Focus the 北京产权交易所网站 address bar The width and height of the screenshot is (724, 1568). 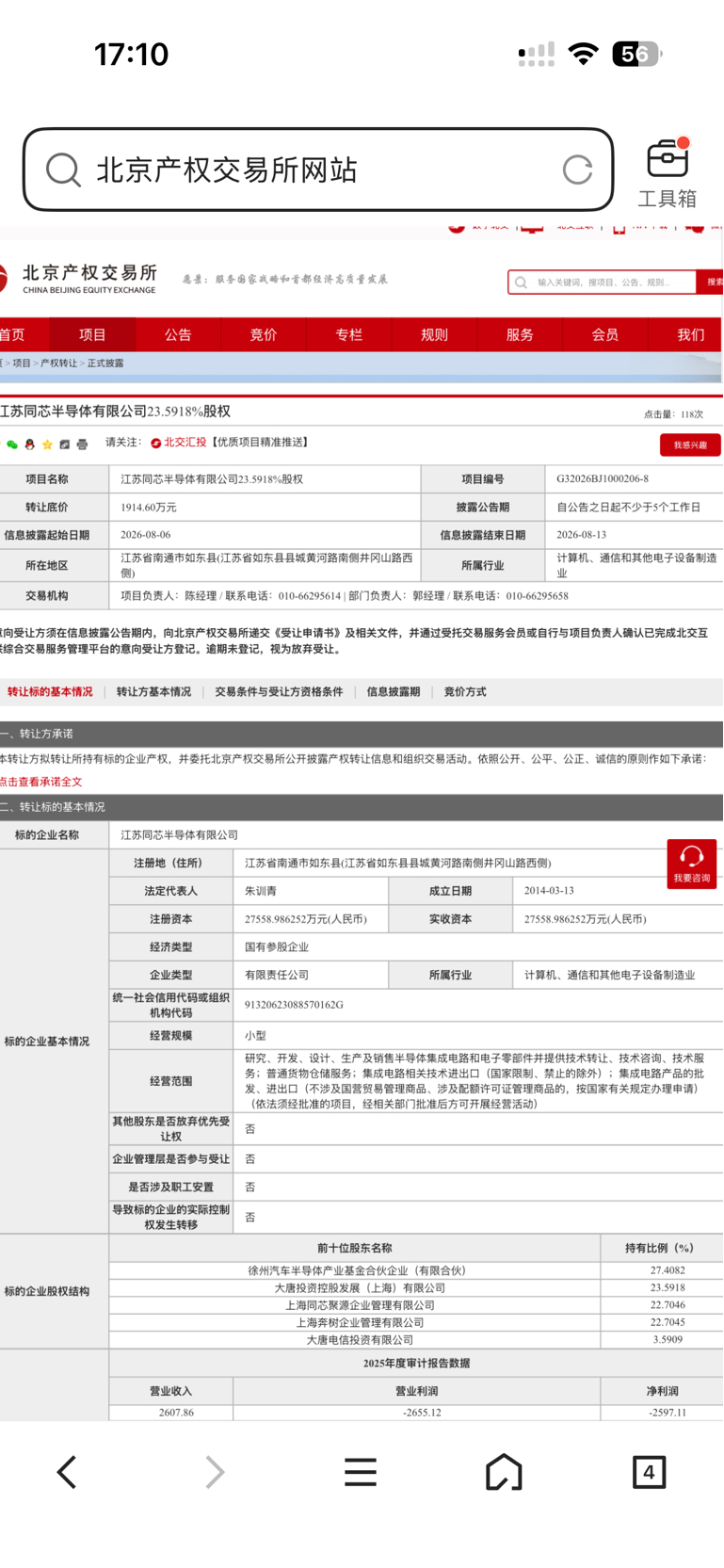tap(319, 170)
